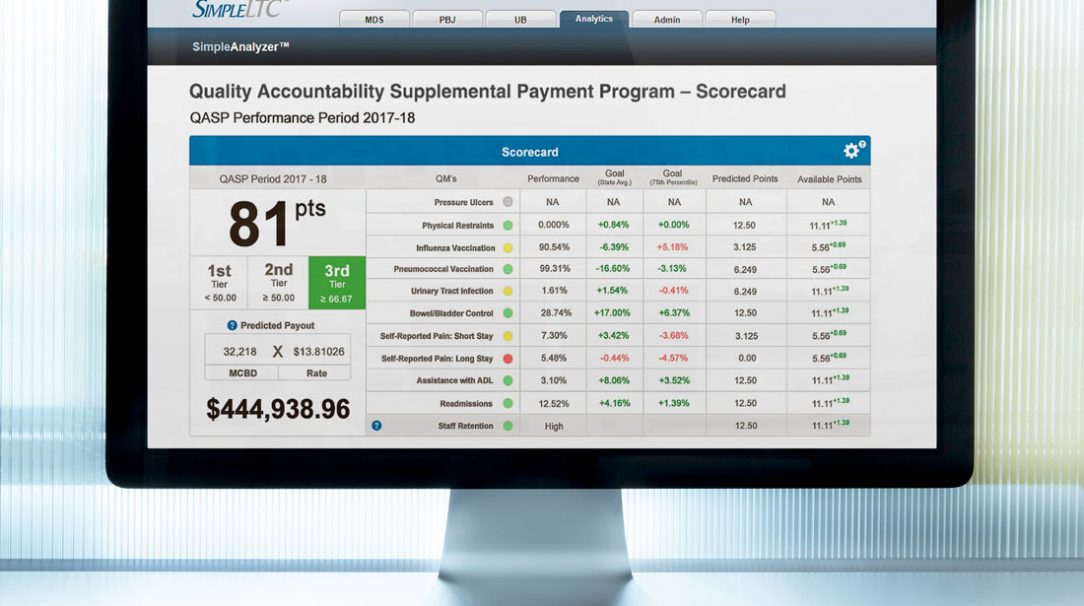The image size is (1084, 606).
Task: Click red dot for Self-Reported Pain: Long Stay
Action: click(x=508, y=358)
